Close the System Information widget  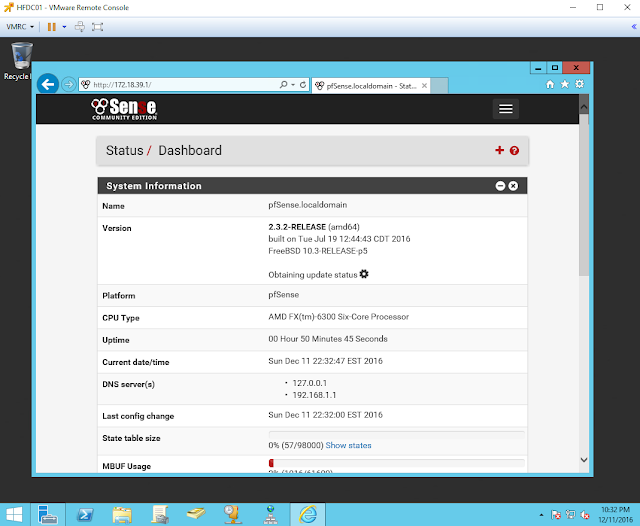[513, 186]
